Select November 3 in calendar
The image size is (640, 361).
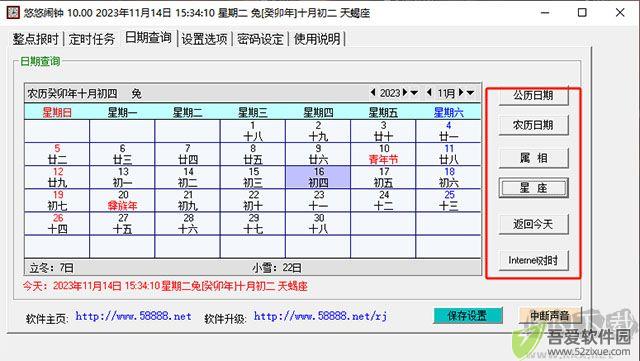coord(383,131)
